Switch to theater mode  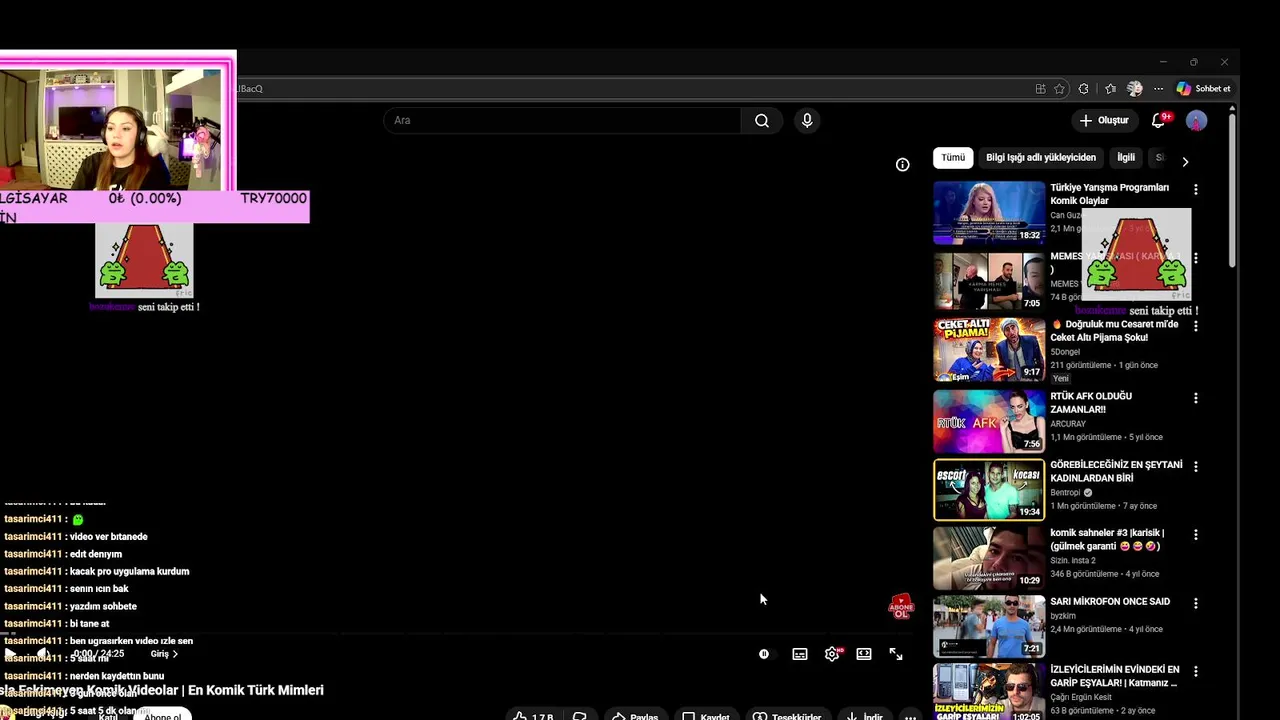point(864,654)
